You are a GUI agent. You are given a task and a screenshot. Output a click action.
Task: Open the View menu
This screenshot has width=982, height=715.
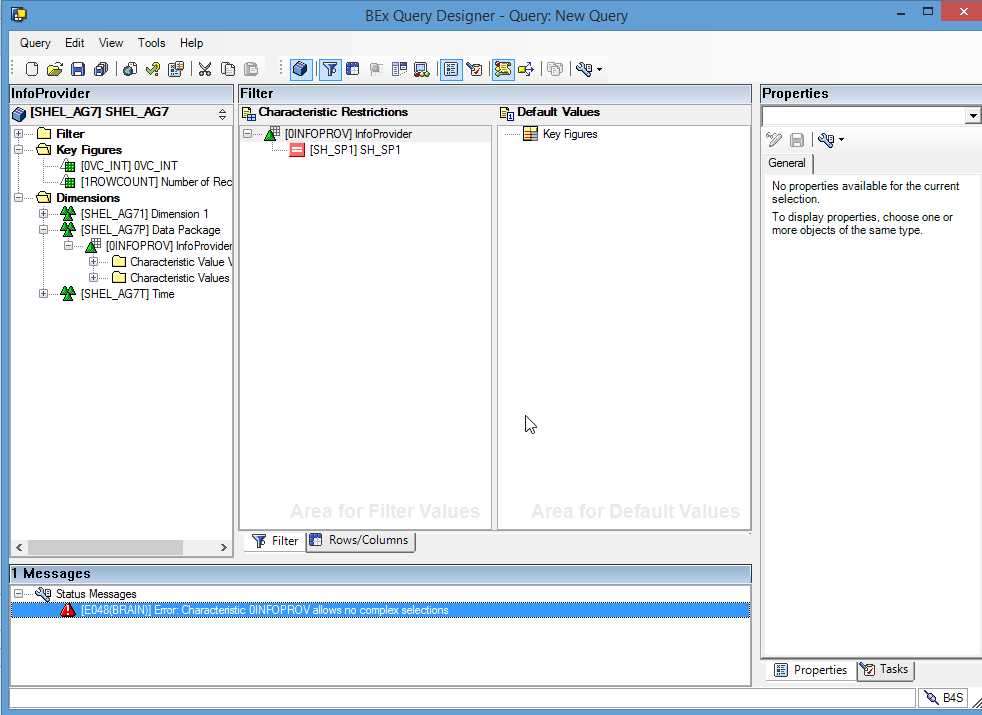111,43
